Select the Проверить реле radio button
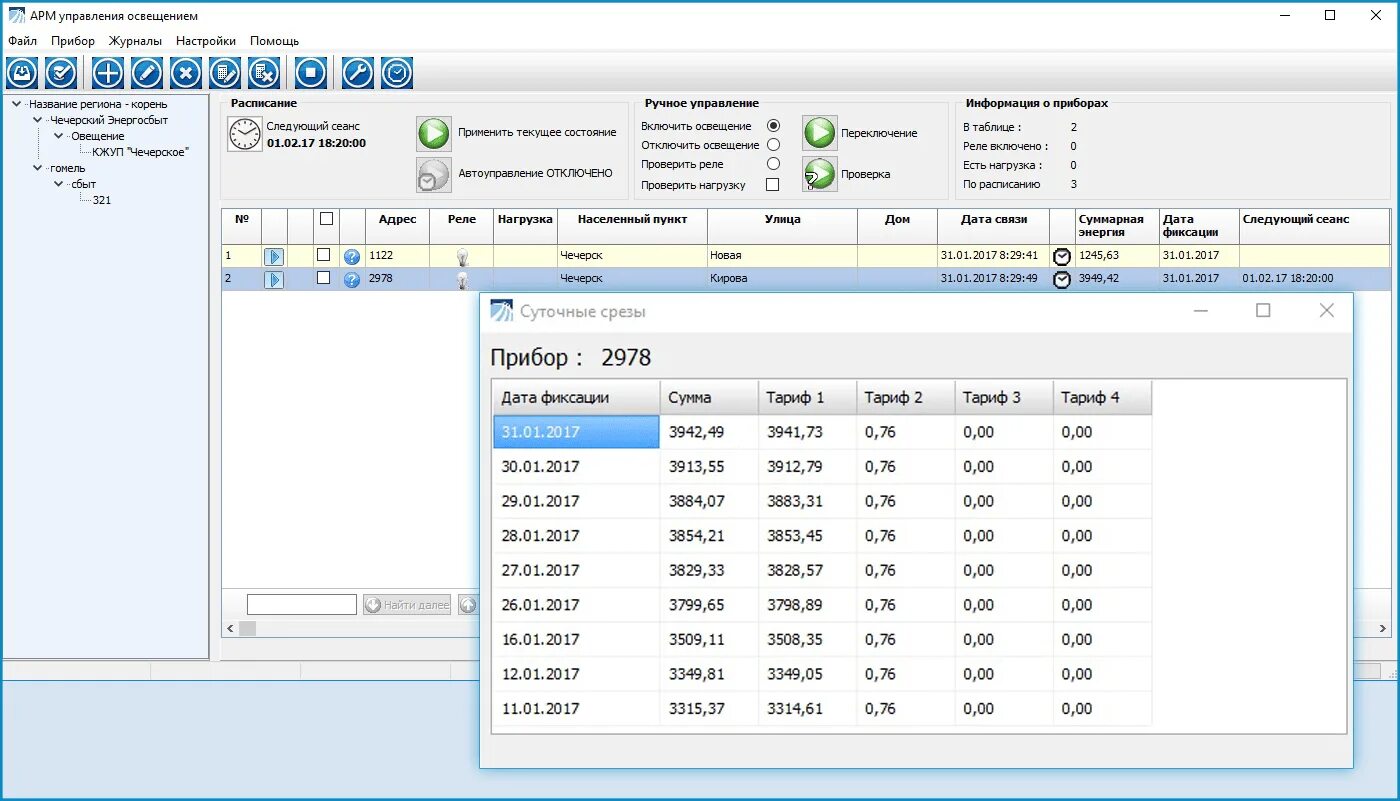This screenshot has width=1400, height=801. (x=773, y=163)
